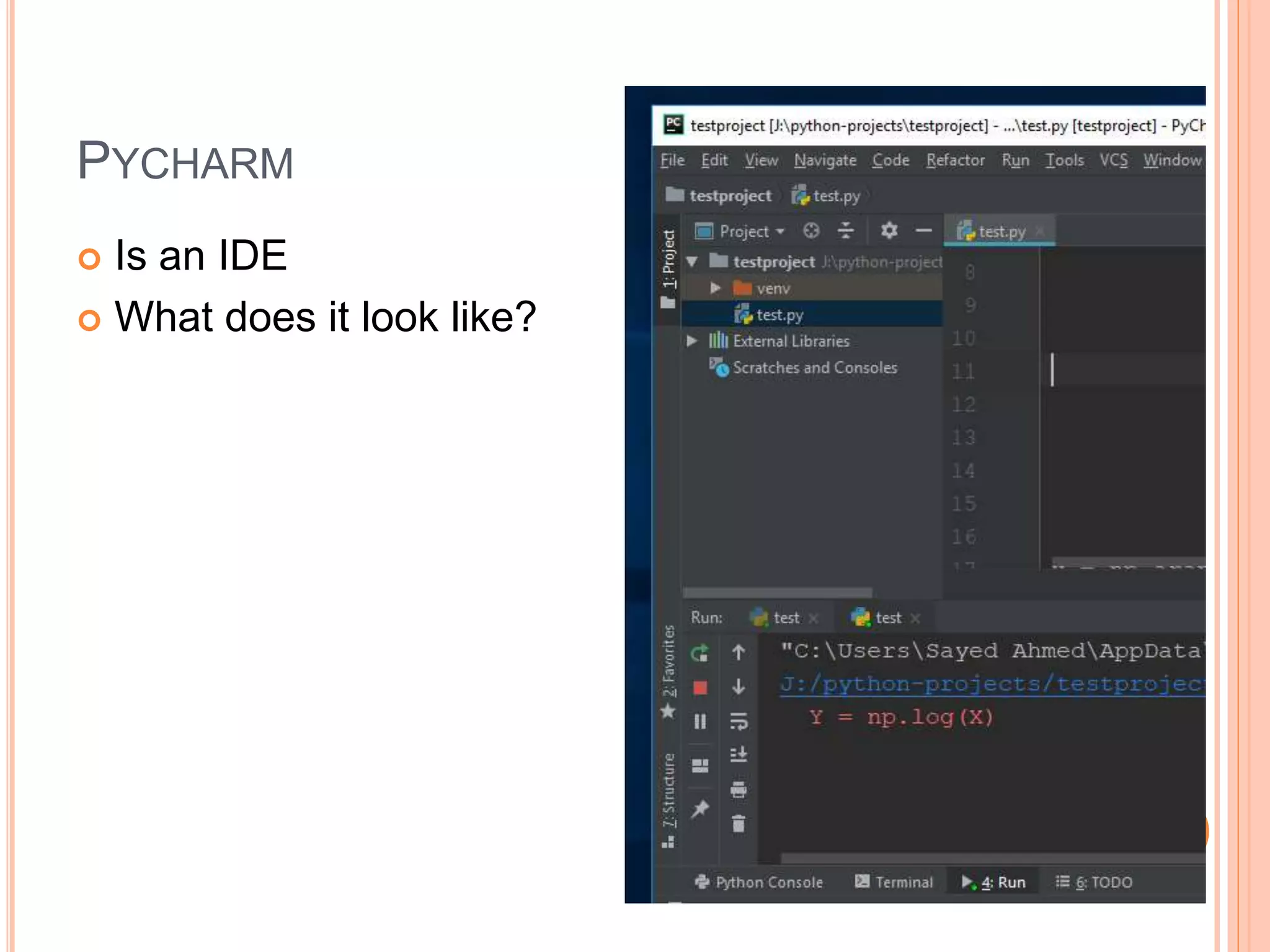
Task: Click the Print icon in Run panel
Action: pyautogui.click(x=739, y=790)
